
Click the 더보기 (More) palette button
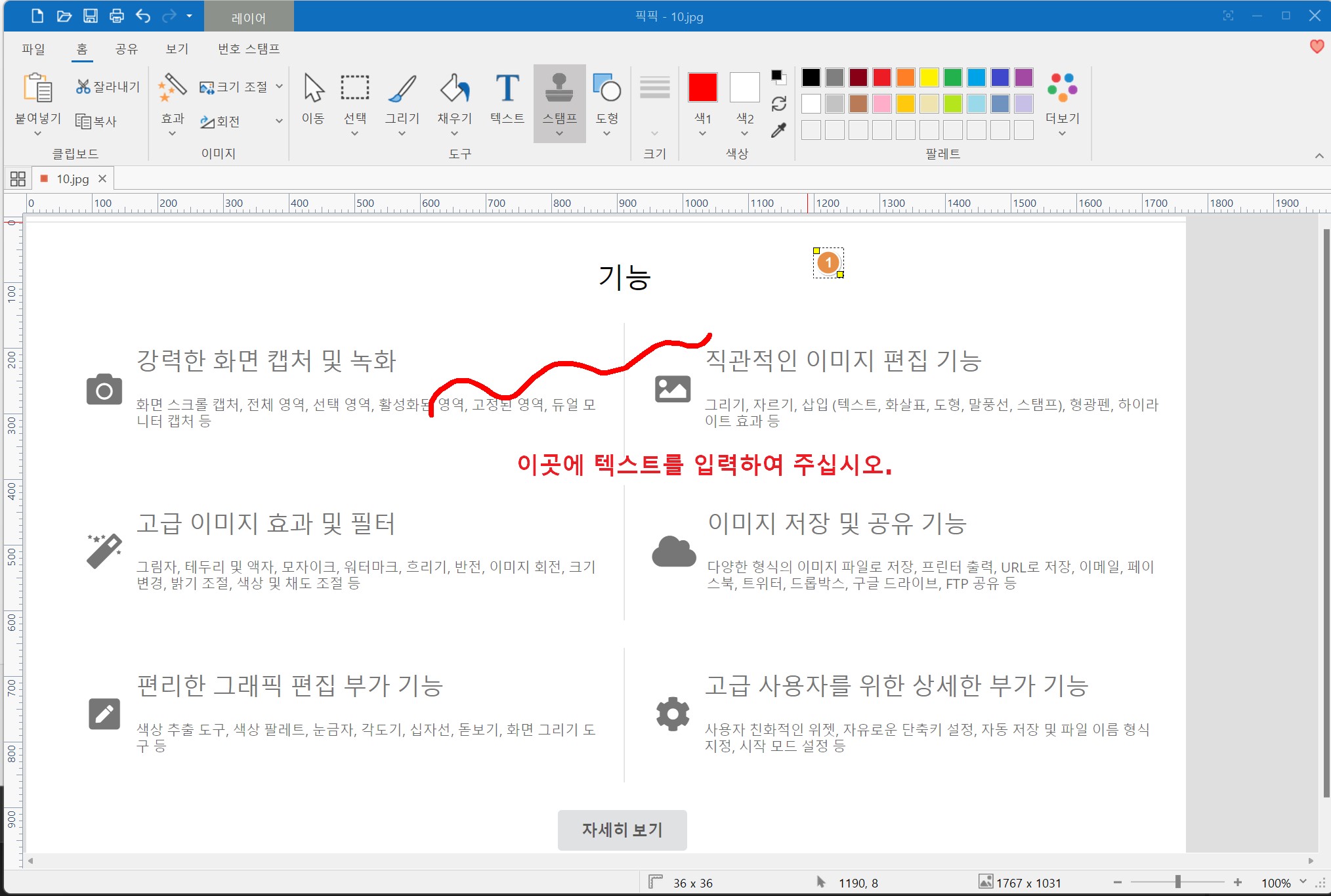coord(1062,98)
